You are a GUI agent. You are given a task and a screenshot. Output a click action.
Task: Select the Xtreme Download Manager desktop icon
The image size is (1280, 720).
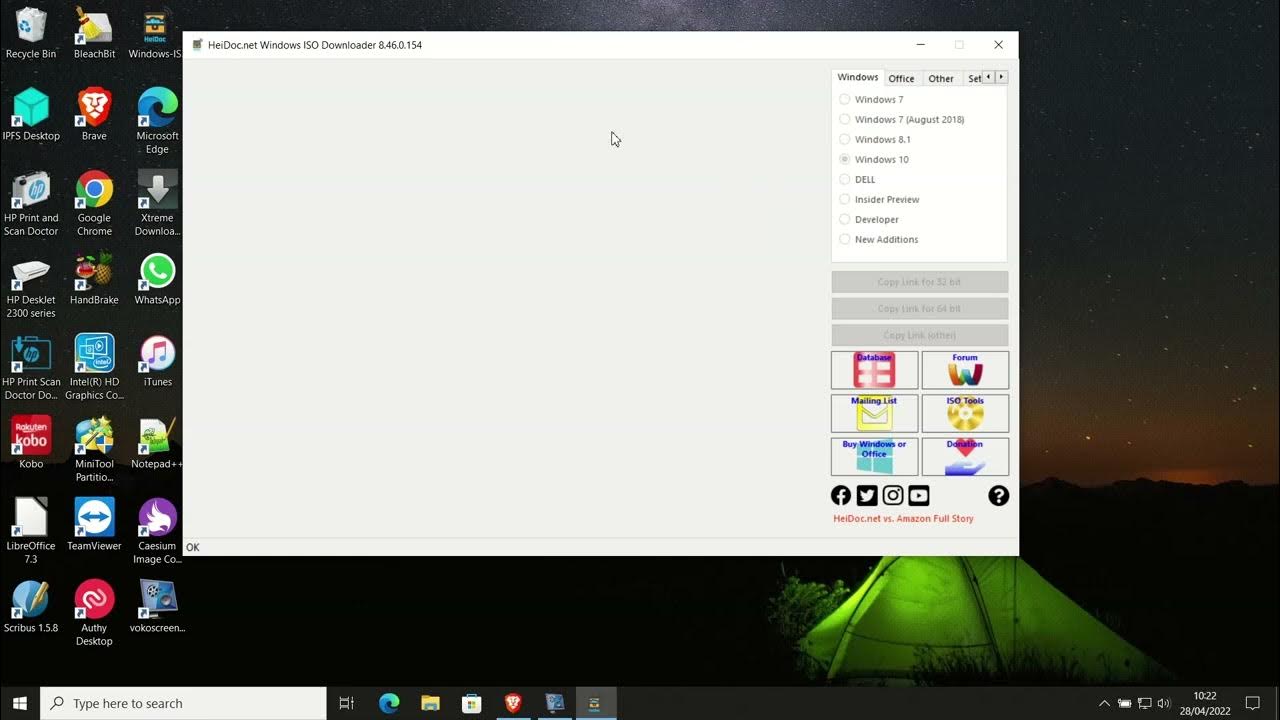click(x=157, y=203)
